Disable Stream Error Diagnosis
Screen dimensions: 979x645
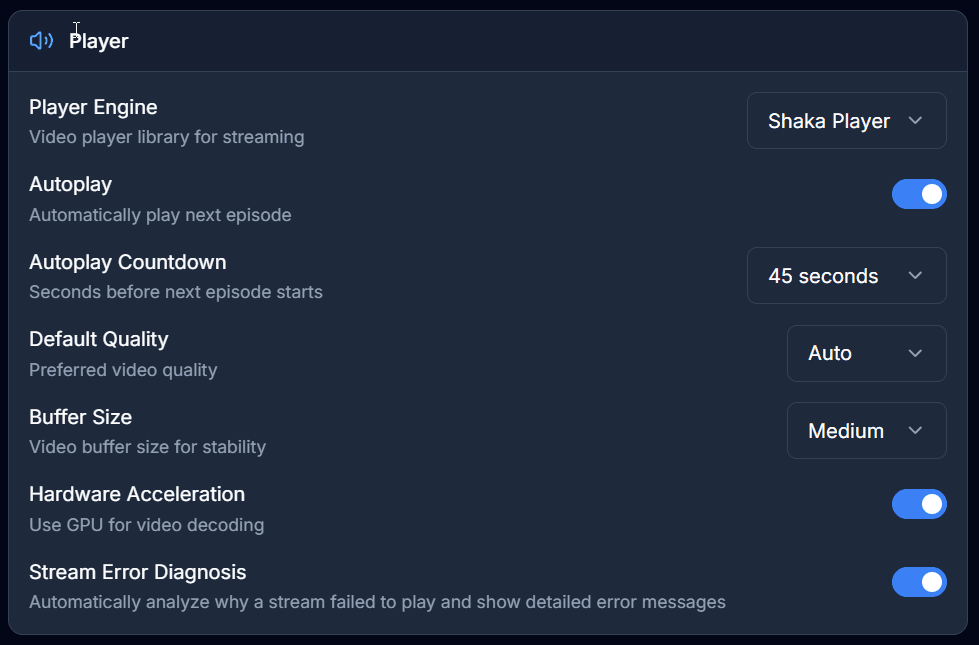(x=919, y=582)
